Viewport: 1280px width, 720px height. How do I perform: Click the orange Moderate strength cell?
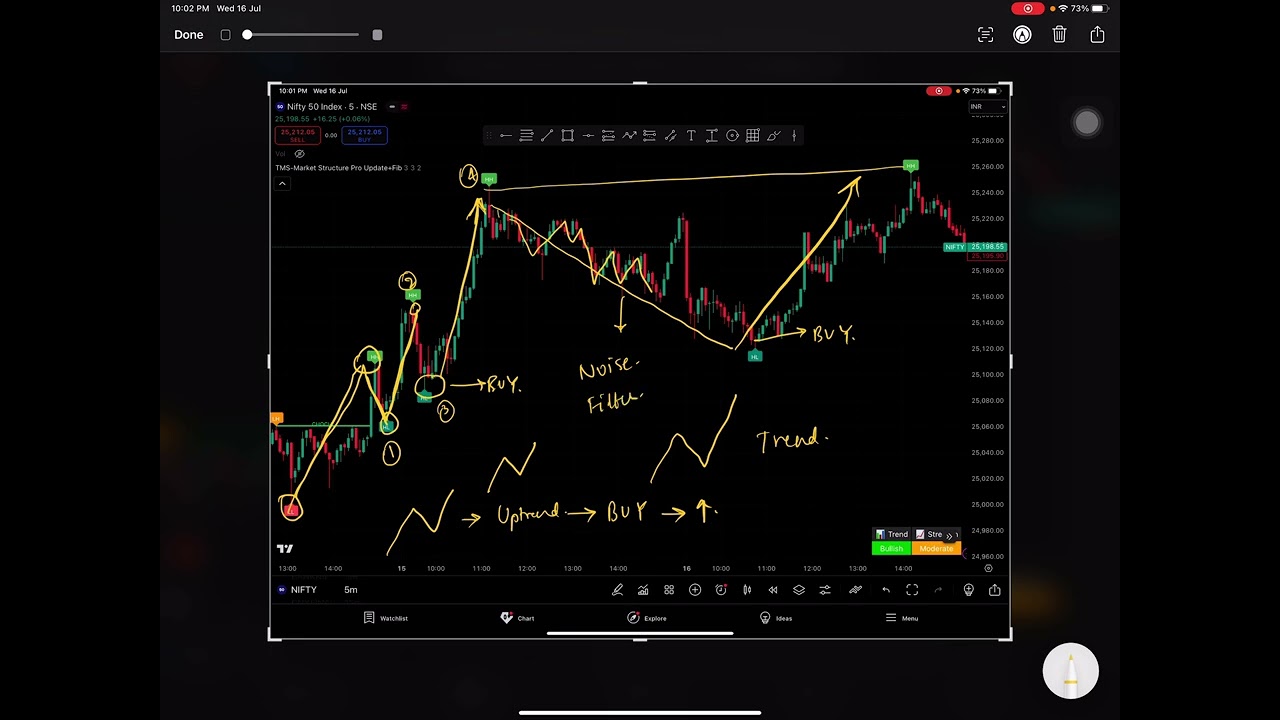tap(936, 549)
